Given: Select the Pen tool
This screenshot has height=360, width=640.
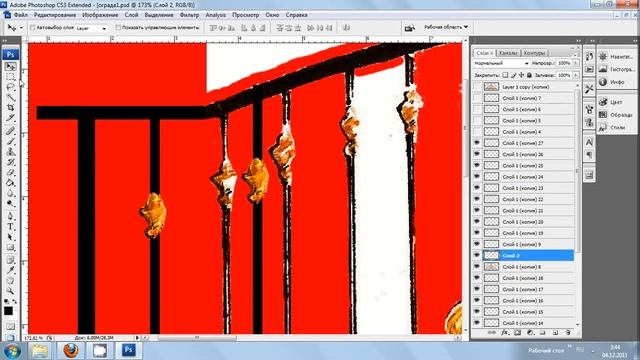Looking at the screenshot, I should coord(11,216).
